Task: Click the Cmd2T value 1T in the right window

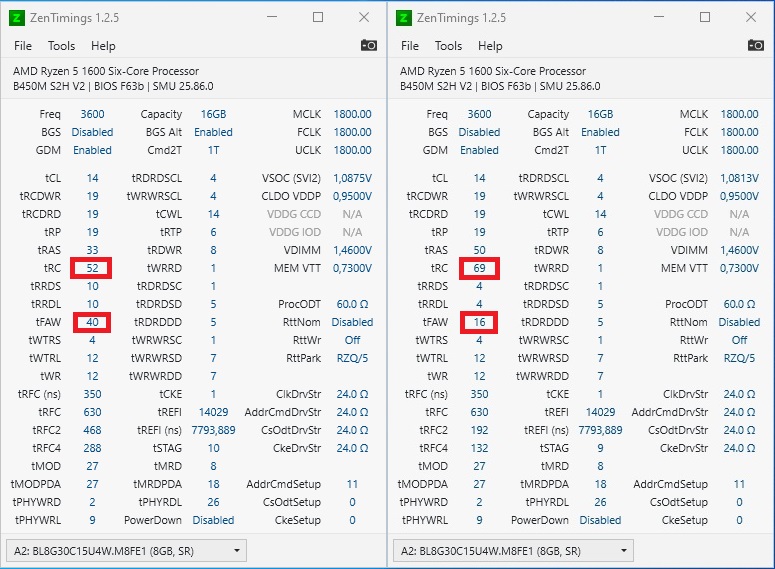Action: [600, 150]
